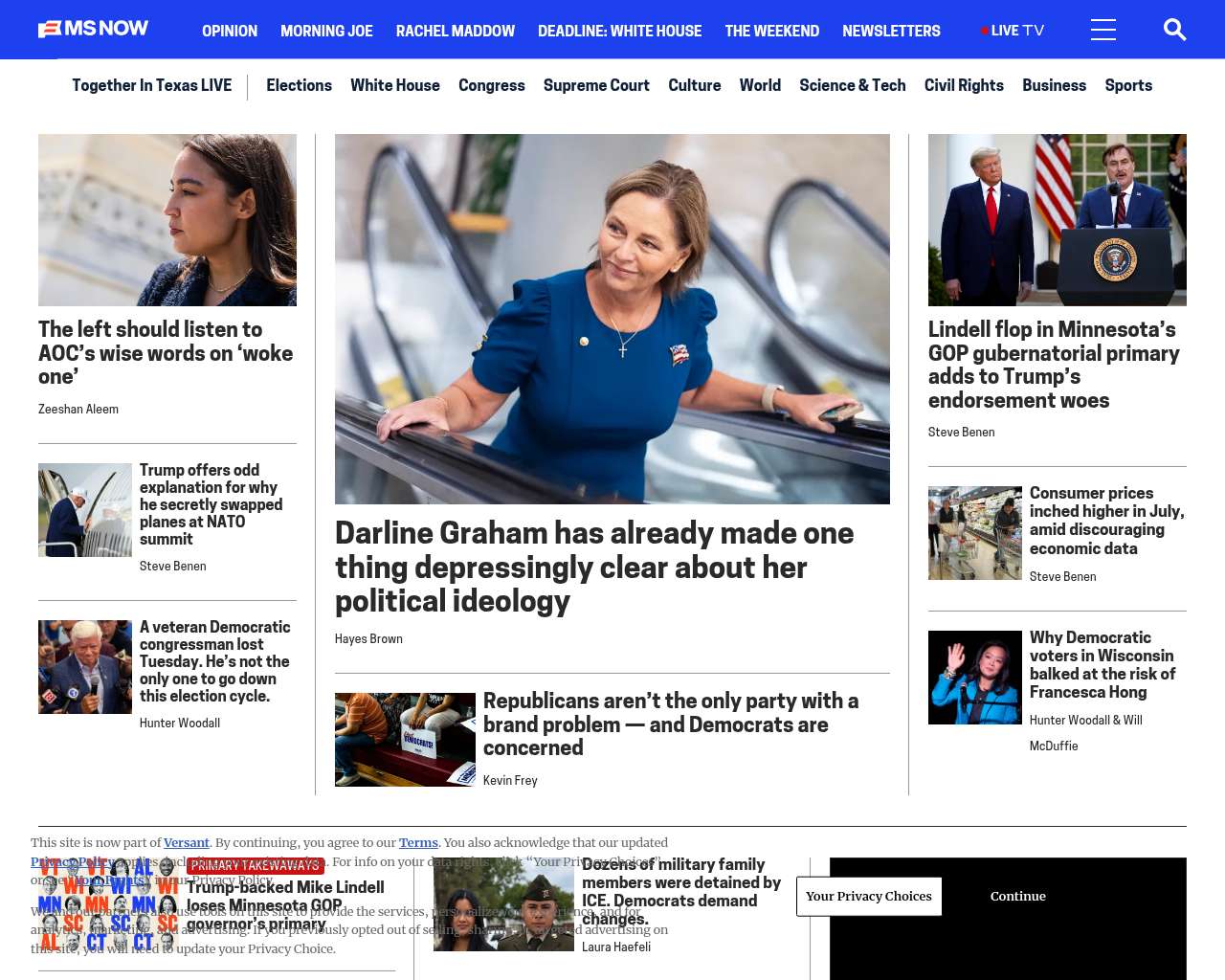The width and height of the screenshot is (1225, 980).
Task: View author Zeeshan Aleem's page
Action: point(78,409)
